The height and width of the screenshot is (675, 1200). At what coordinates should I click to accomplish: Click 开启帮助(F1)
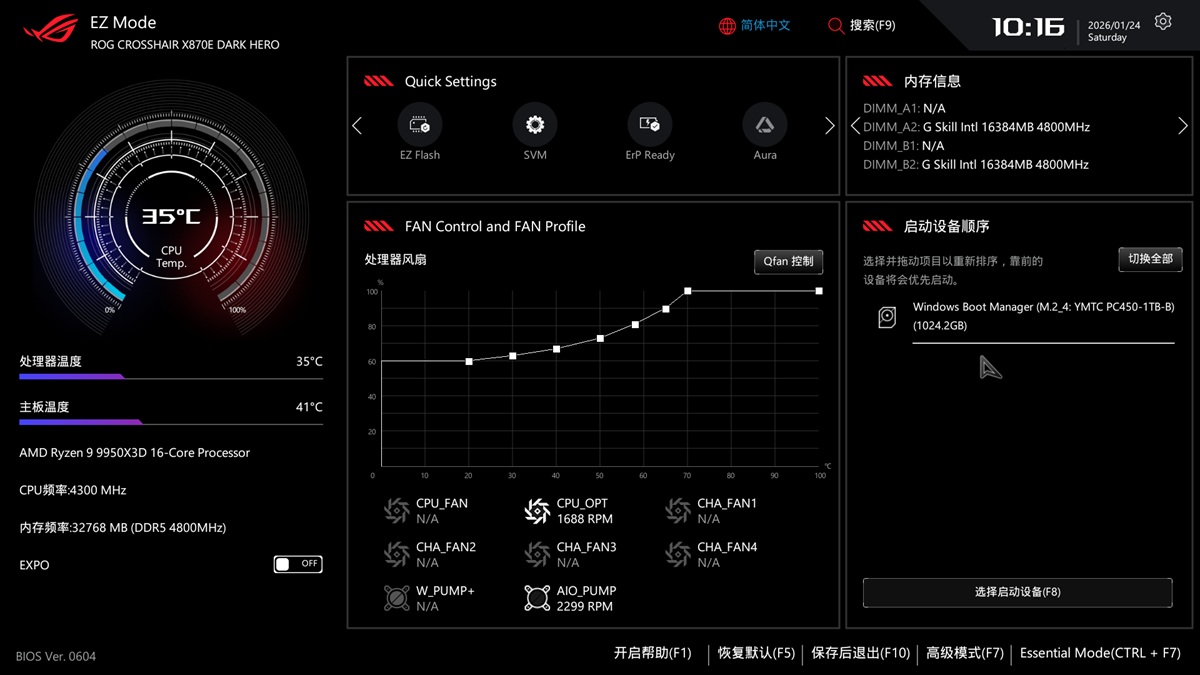pyautogui.click(x=652, y=653)
